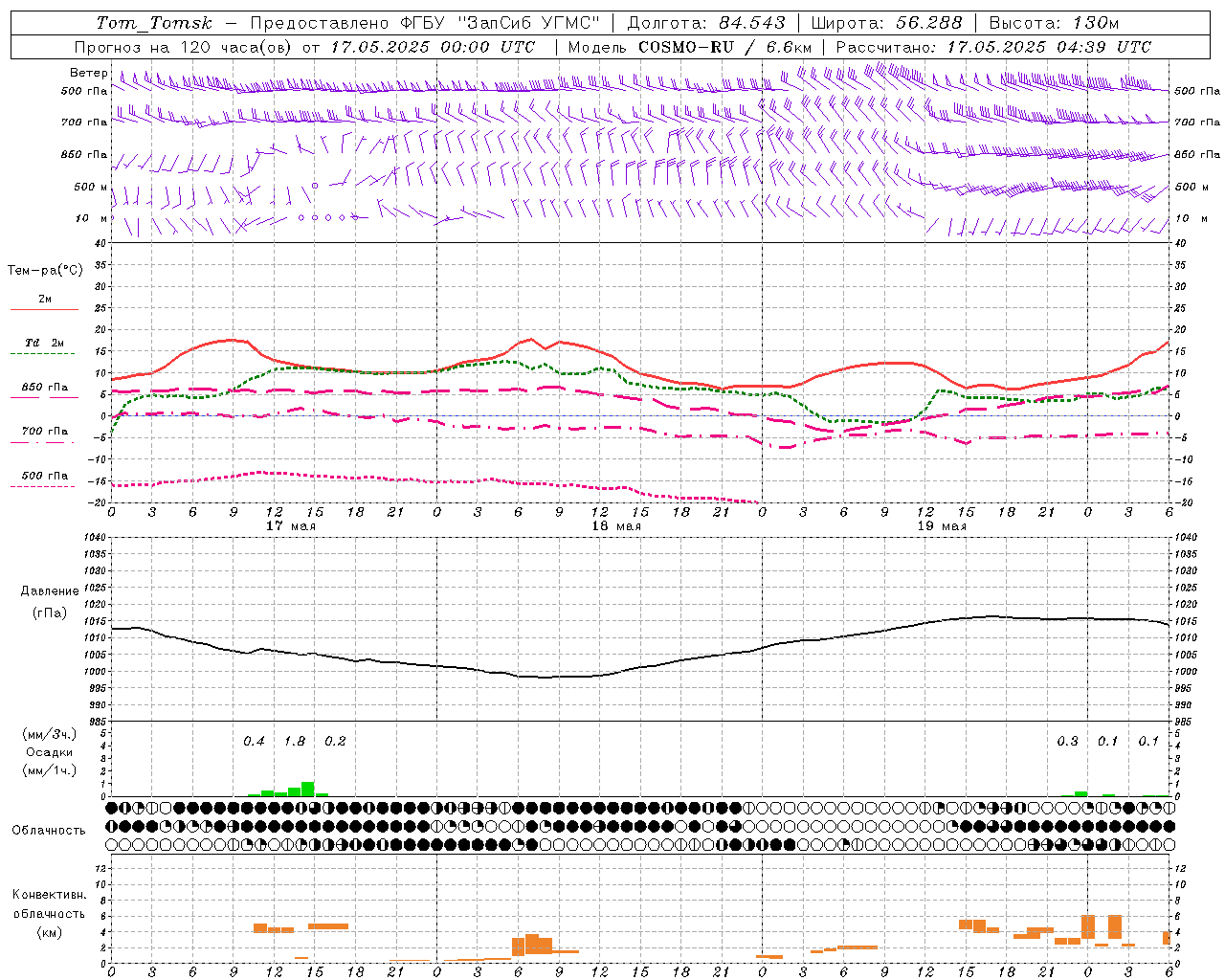1225x980 pixels.
Task: Select the "Широта: 56.288" header value
Action: tap(886, 23)
